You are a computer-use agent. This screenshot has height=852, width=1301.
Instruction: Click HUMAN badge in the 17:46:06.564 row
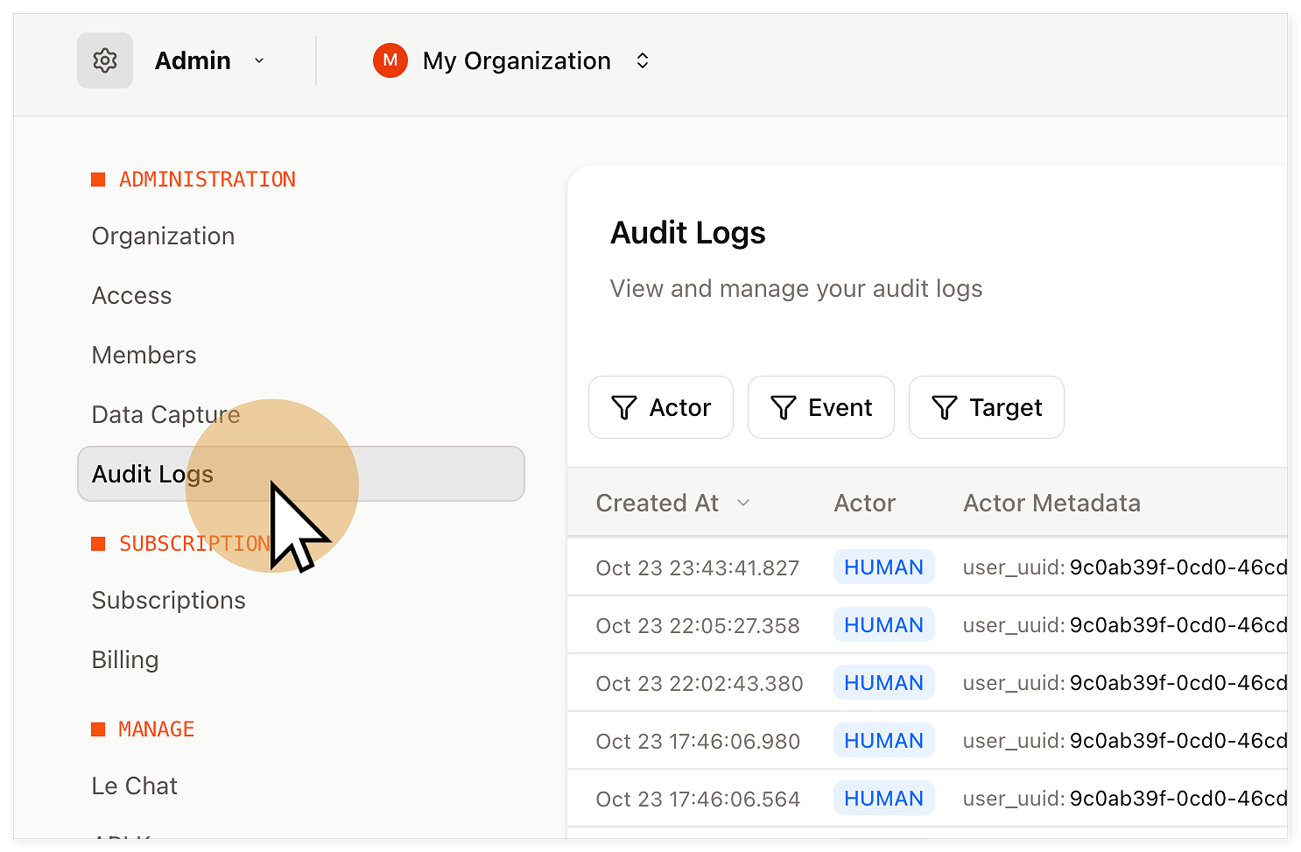884,799
